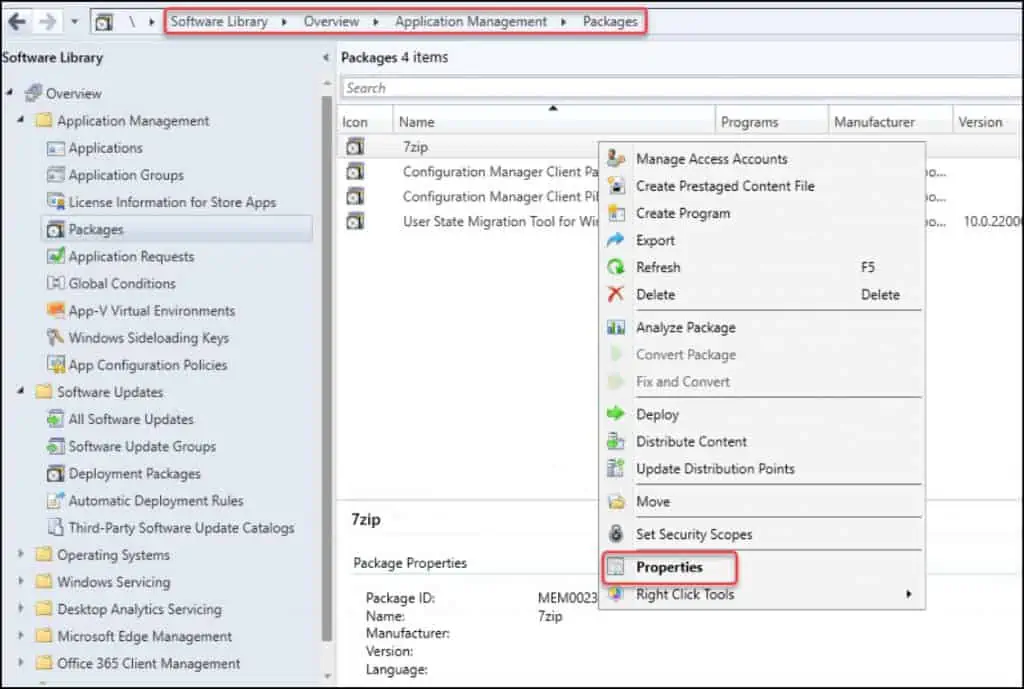Click the Deployment Packages icon
Viewport: 1024px width, 689px height.
point(56,473)
